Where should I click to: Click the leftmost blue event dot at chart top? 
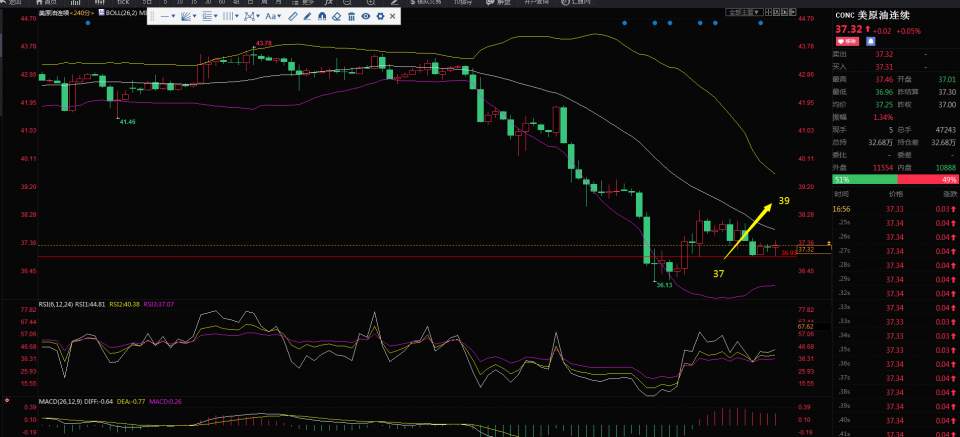pyautogui.click(x=88, y=23)
